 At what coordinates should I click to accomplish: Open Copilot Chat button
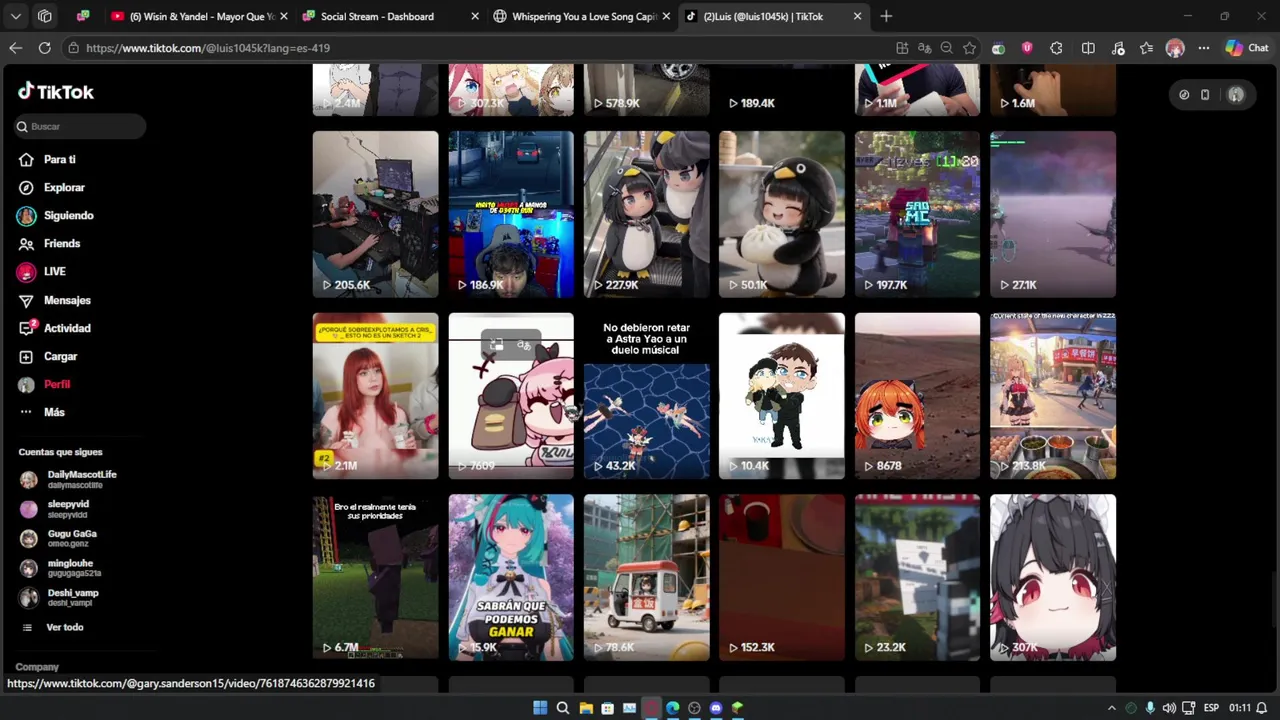click(x=1247, y=48)
